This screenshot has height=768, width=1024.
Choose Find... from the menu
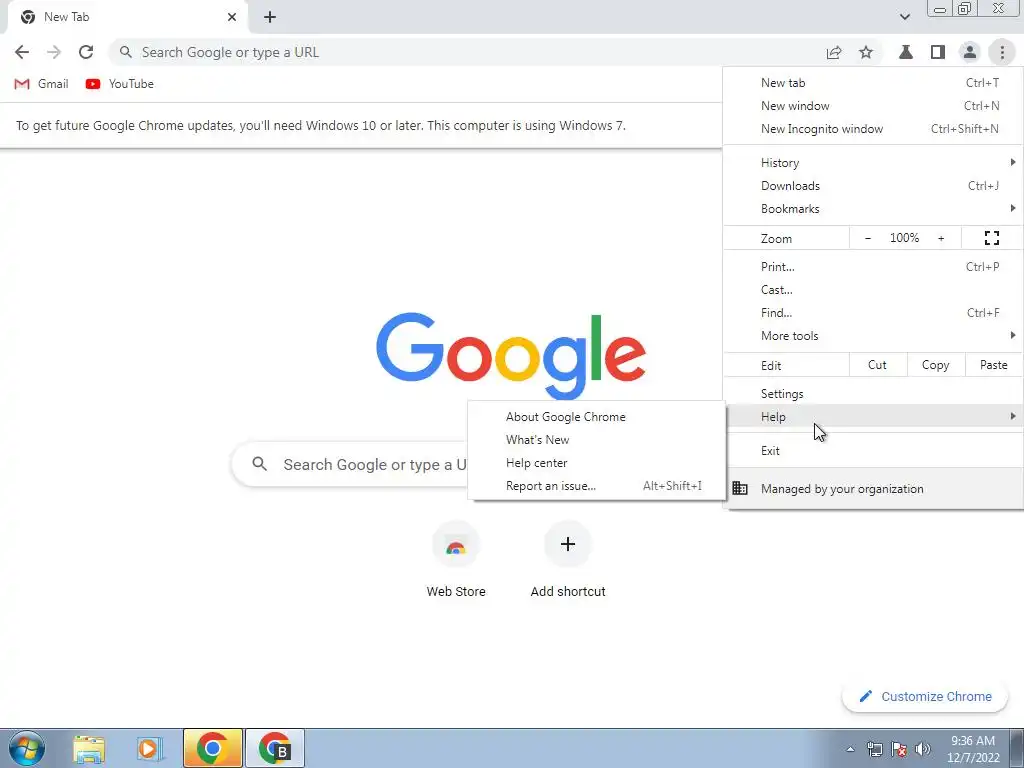[873, 313]
